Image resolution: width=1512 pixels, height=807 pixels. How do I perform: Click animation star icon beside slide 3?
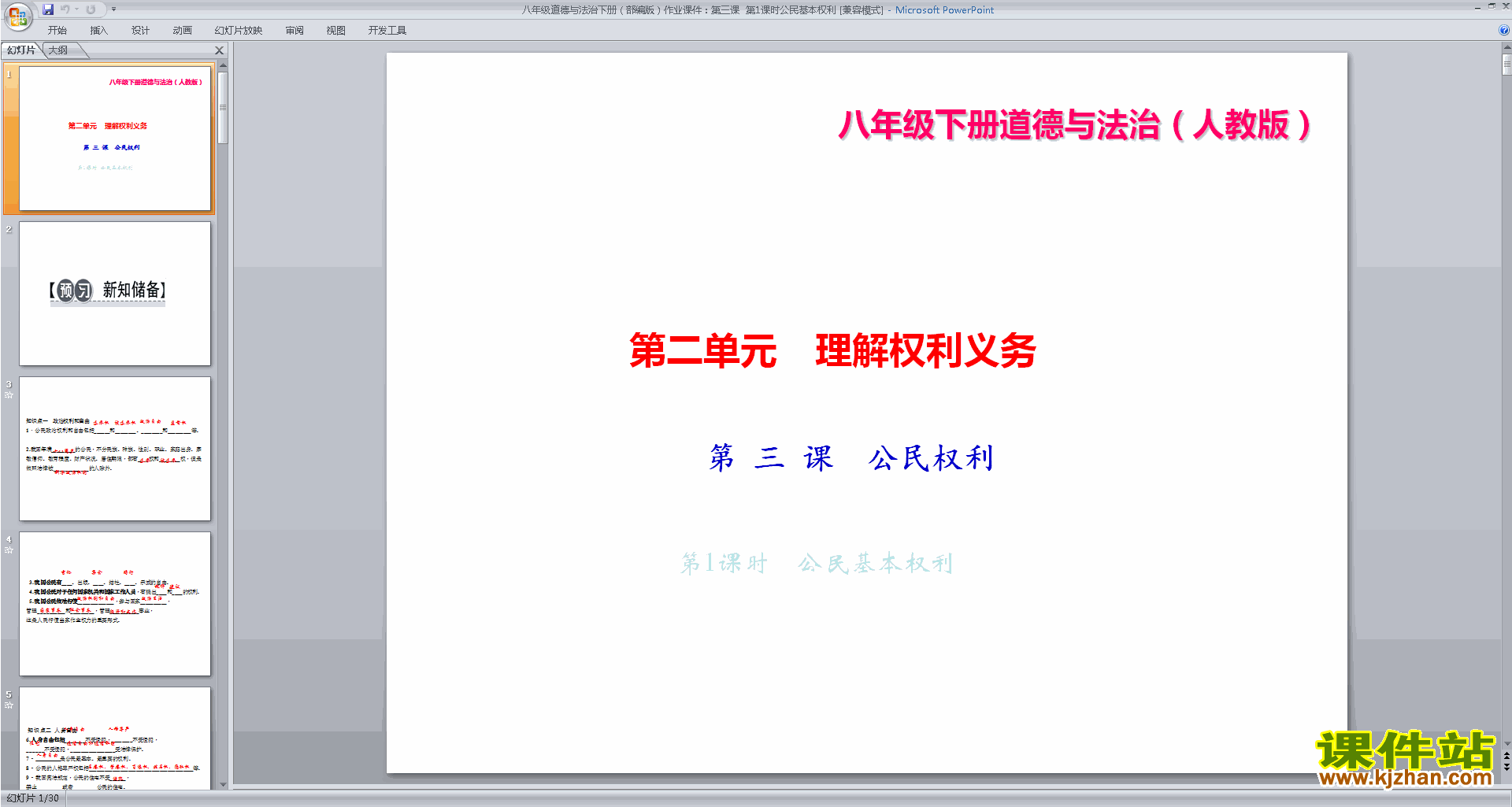(x=9, y=395)
